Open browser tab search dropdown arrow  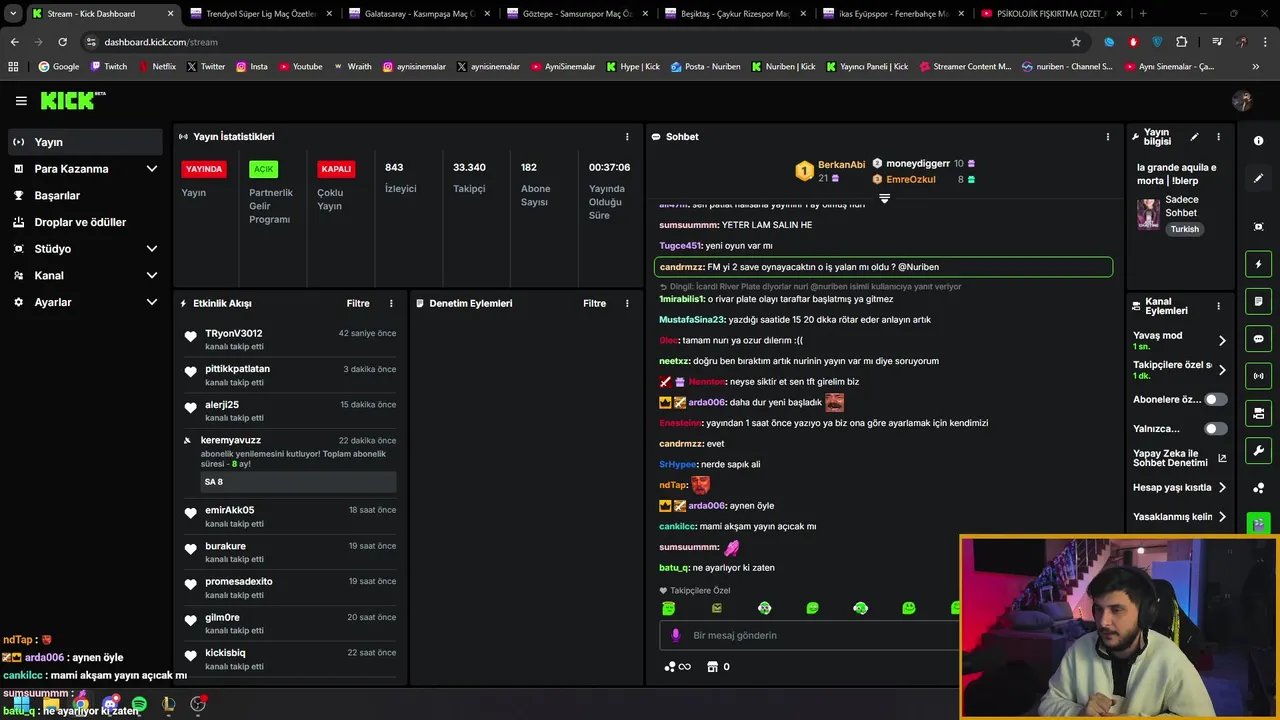13,14
